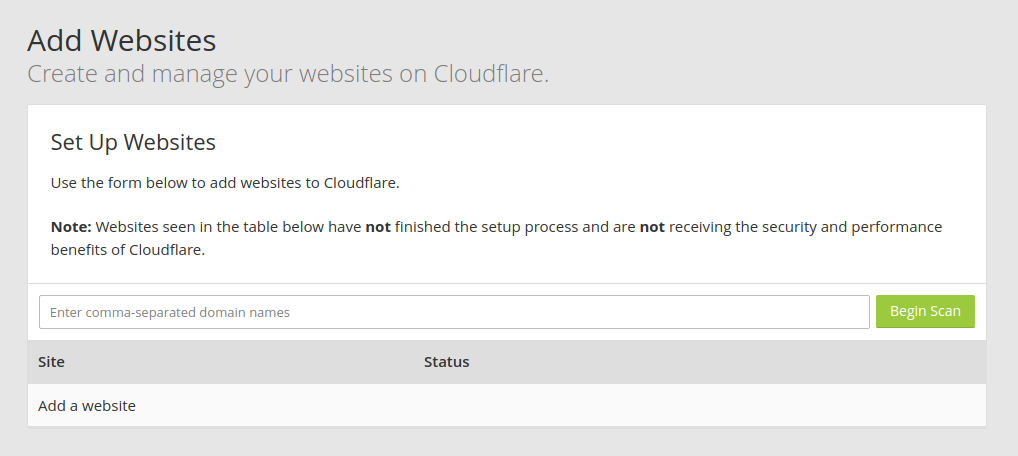
Task: Click the "Use the form below" instruction sentence
Action: tap(225, 183)
